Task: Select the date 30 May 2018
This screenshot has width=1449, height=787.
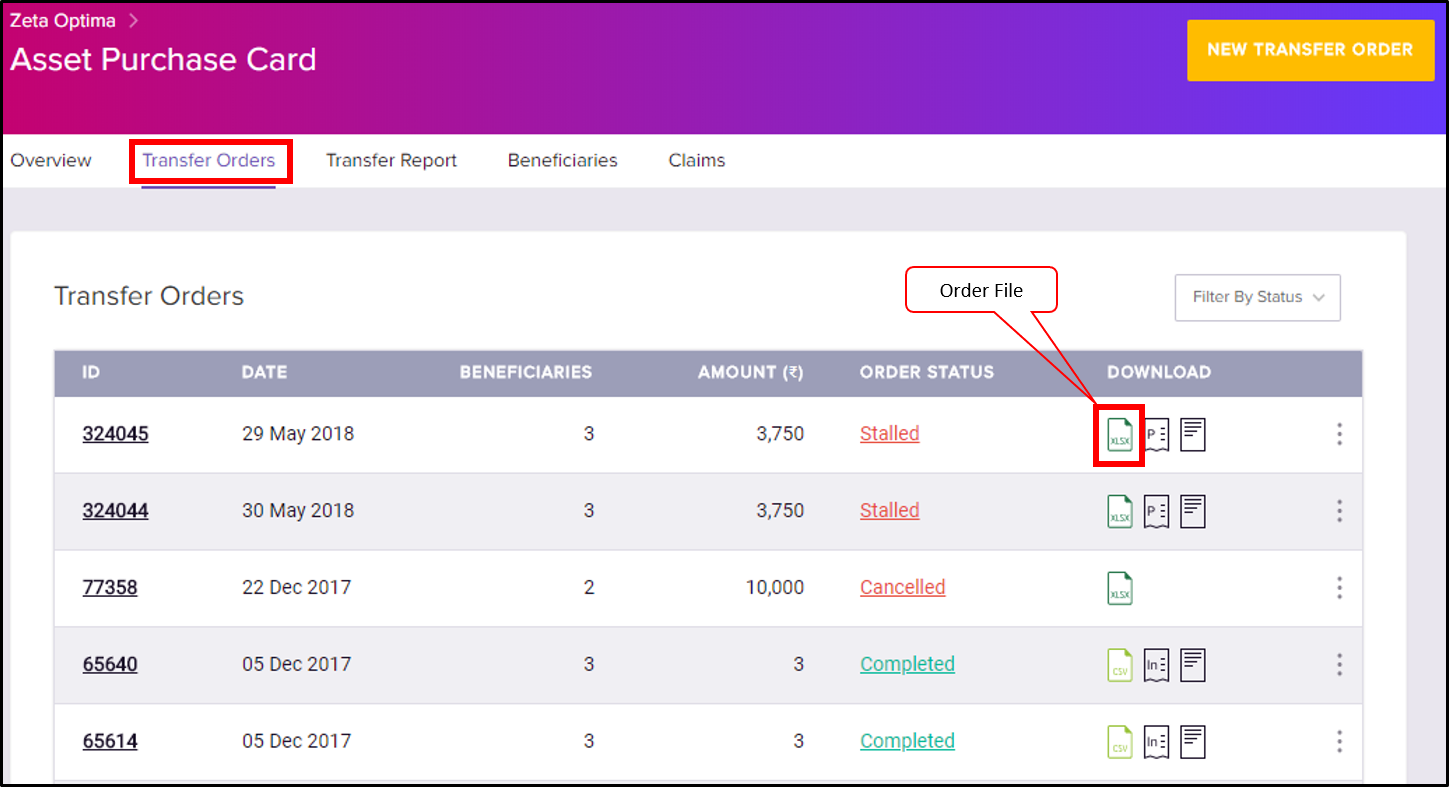Action: click(298, 511)
